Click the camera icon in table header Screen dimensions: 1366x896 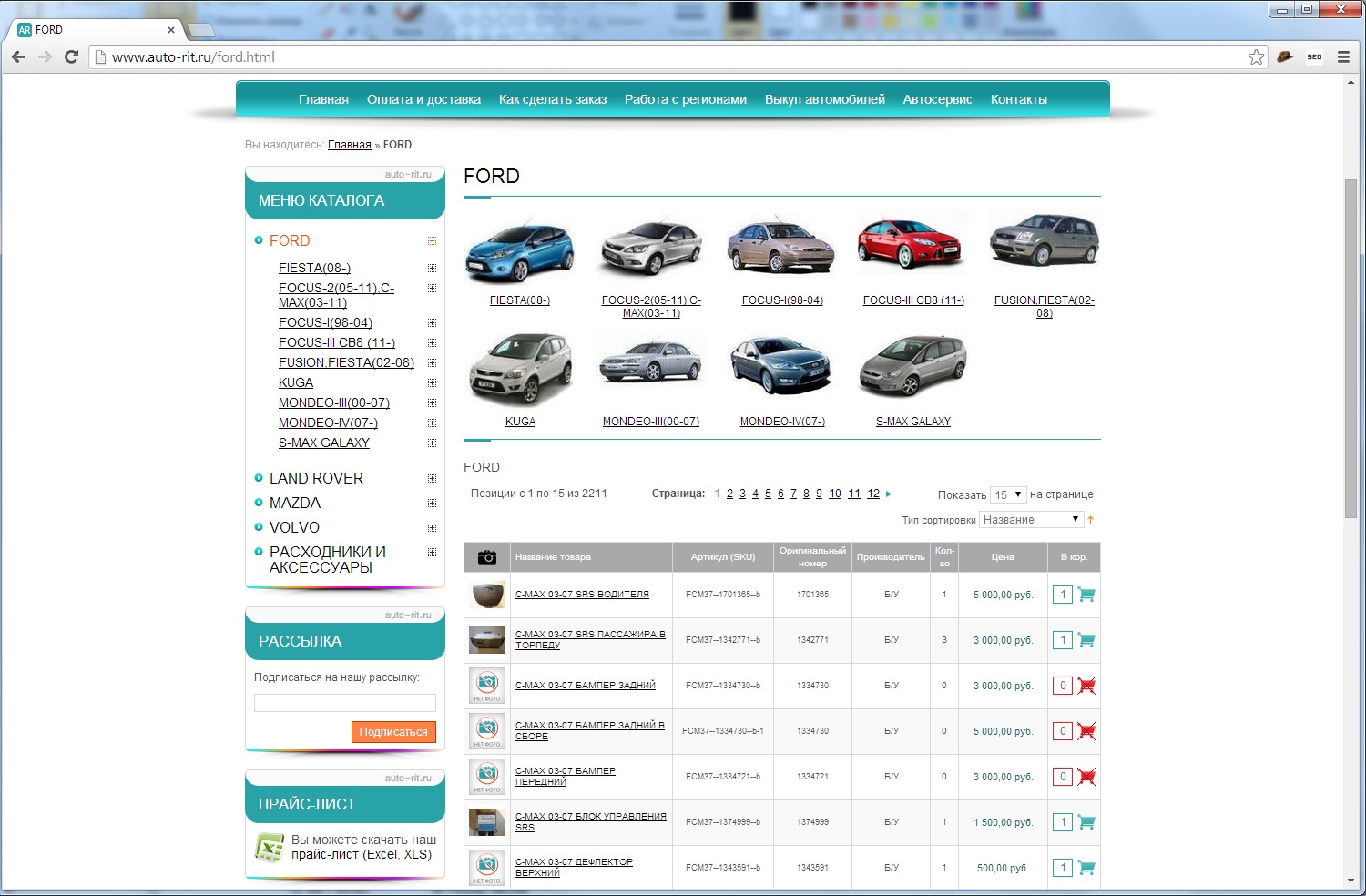click(487, 557)
